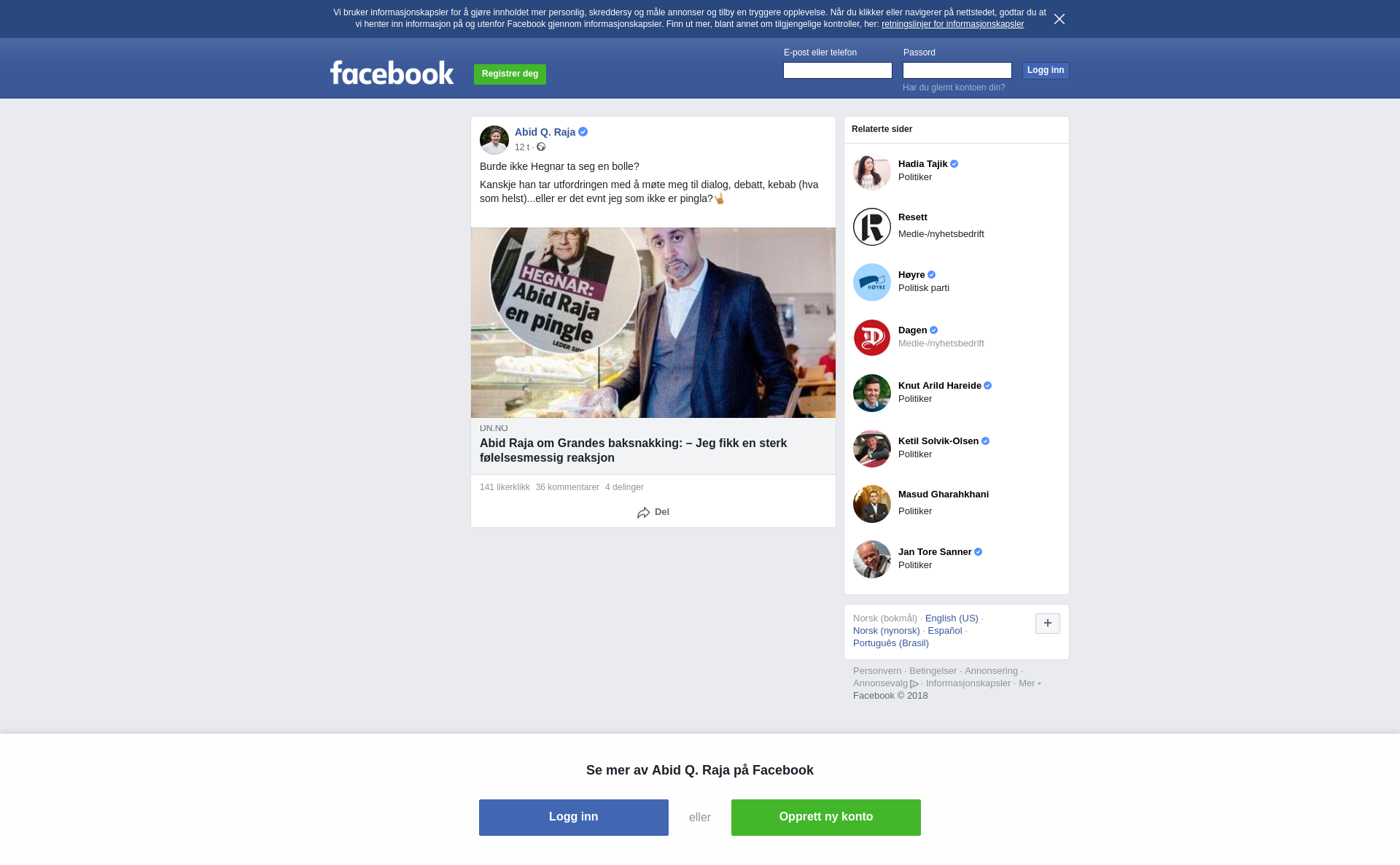View the 141 likerklikk count

coord(505,487)
